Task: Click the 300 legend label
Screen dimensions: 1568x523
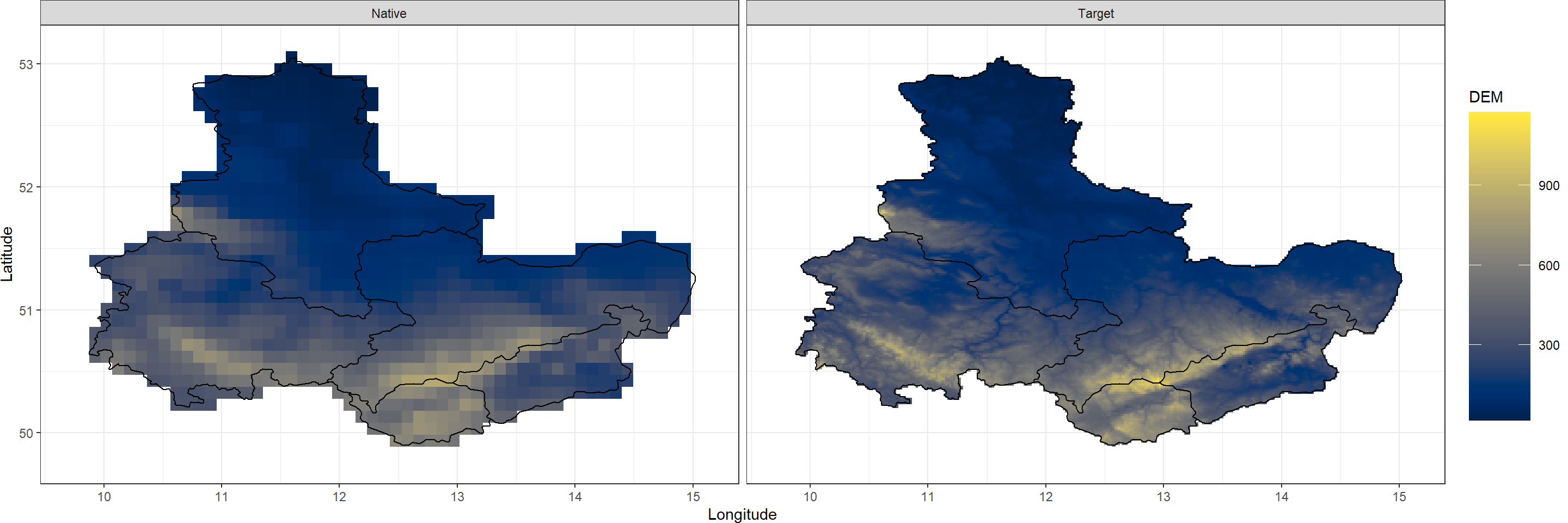Action: tap(1548, 345)
